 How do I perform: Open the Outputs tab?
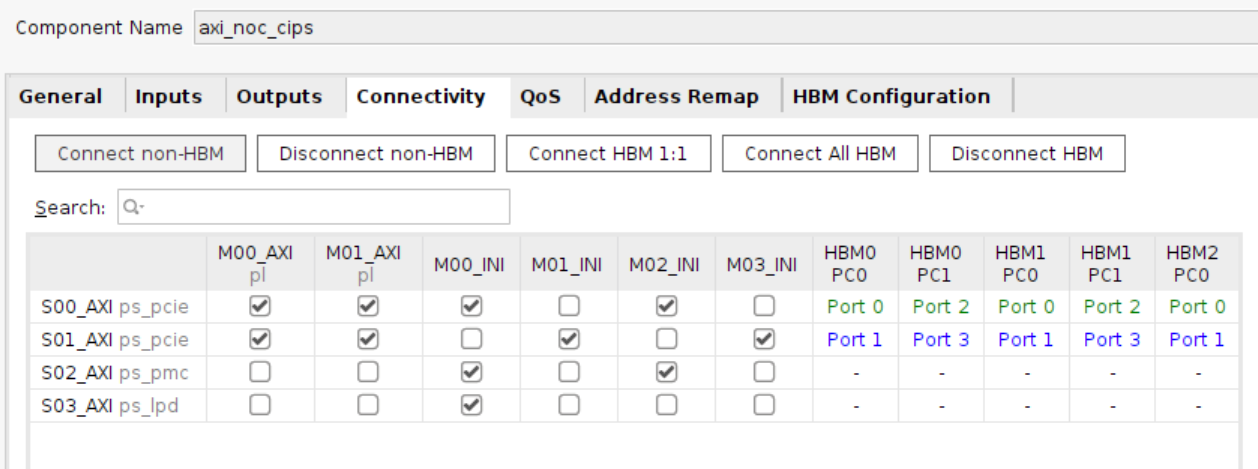pos(280,97)
